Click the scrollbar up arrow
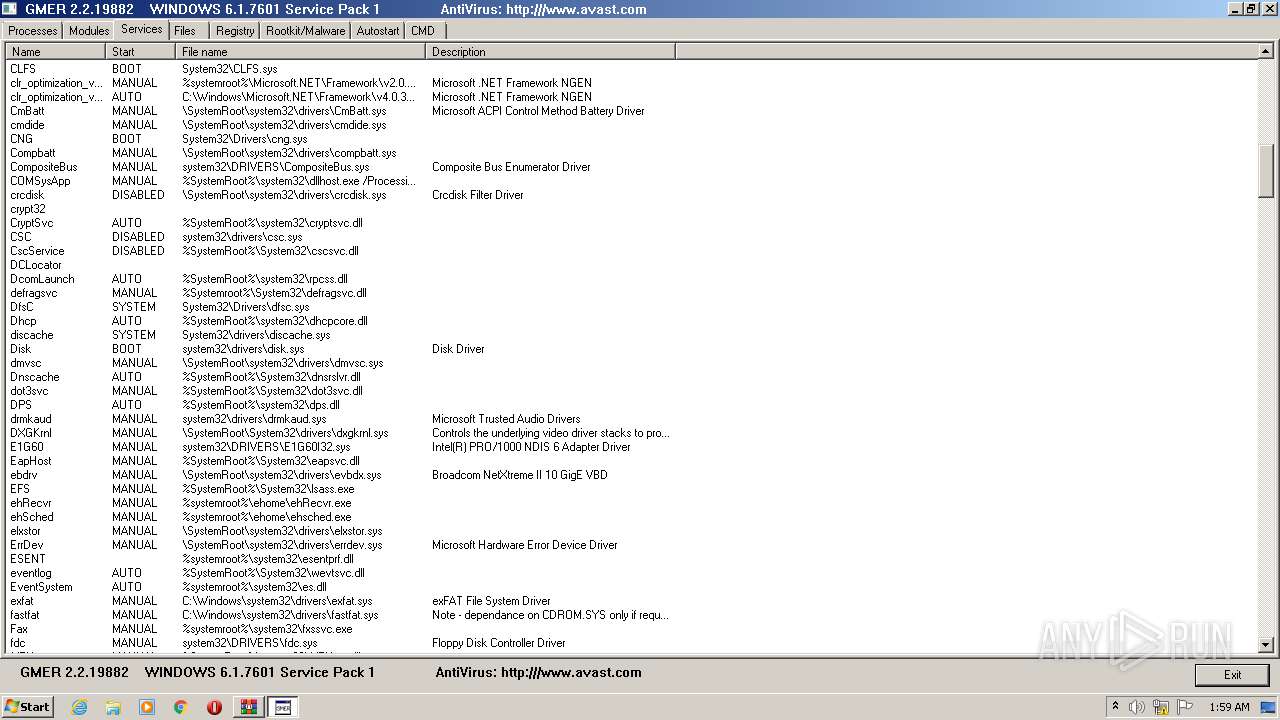 1266,52
